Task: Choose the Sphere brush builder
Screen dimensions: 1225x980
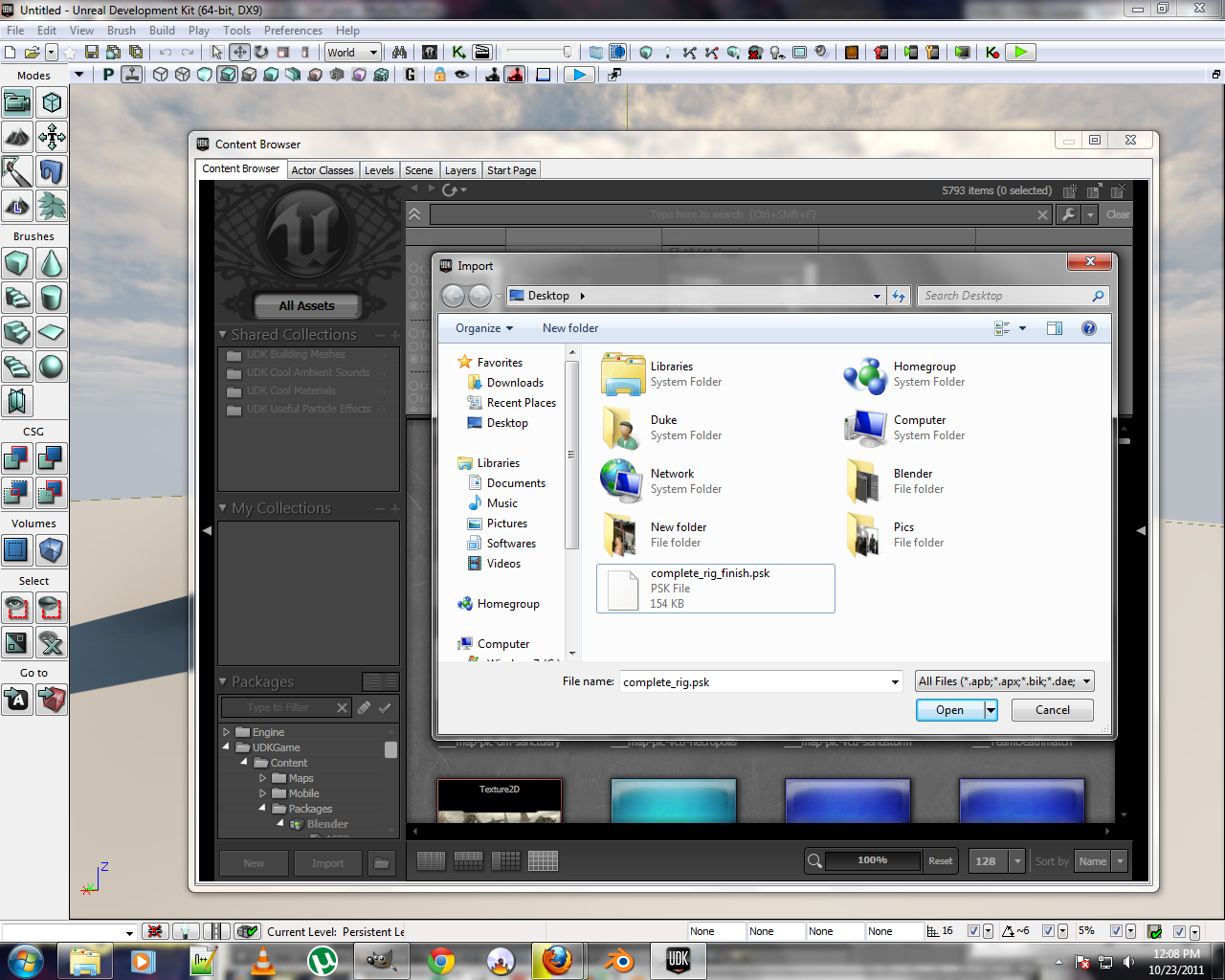Action: 52,367
